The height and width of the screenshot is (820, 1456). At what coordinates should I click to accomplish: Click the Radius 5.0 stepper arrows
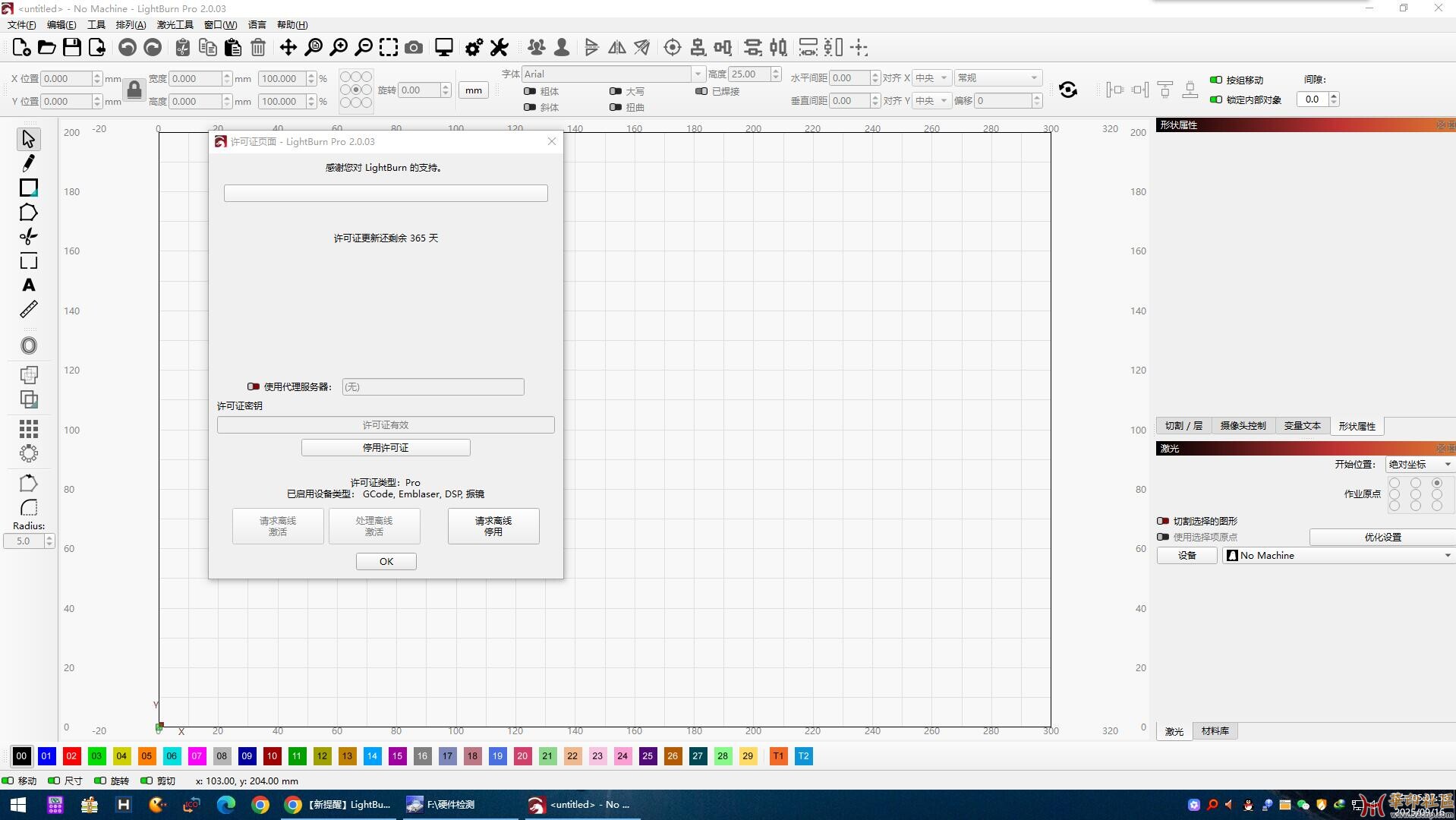[49, 541]
